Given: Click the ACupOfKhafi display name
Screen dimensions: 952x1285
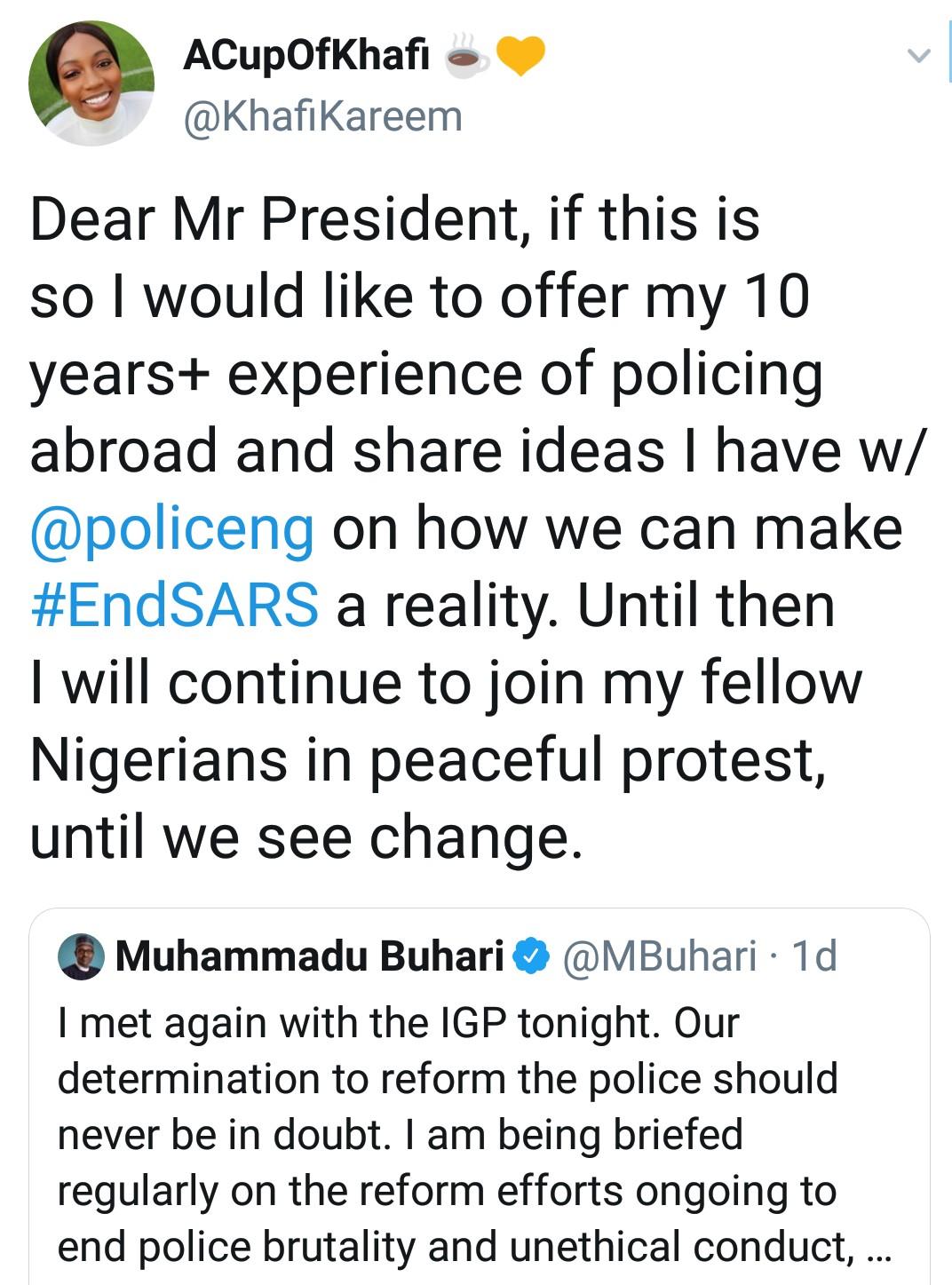Looking at the screenshot, I should [x=306, y=56].
